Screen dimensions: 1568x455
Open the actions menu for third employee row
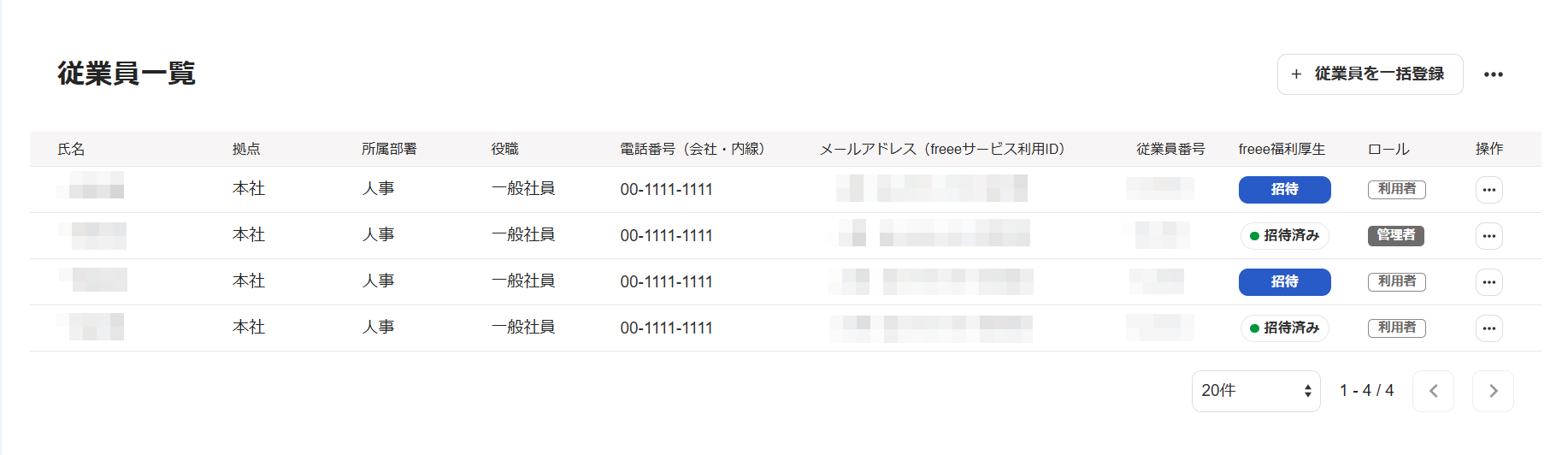click(x=1488, y=282)
